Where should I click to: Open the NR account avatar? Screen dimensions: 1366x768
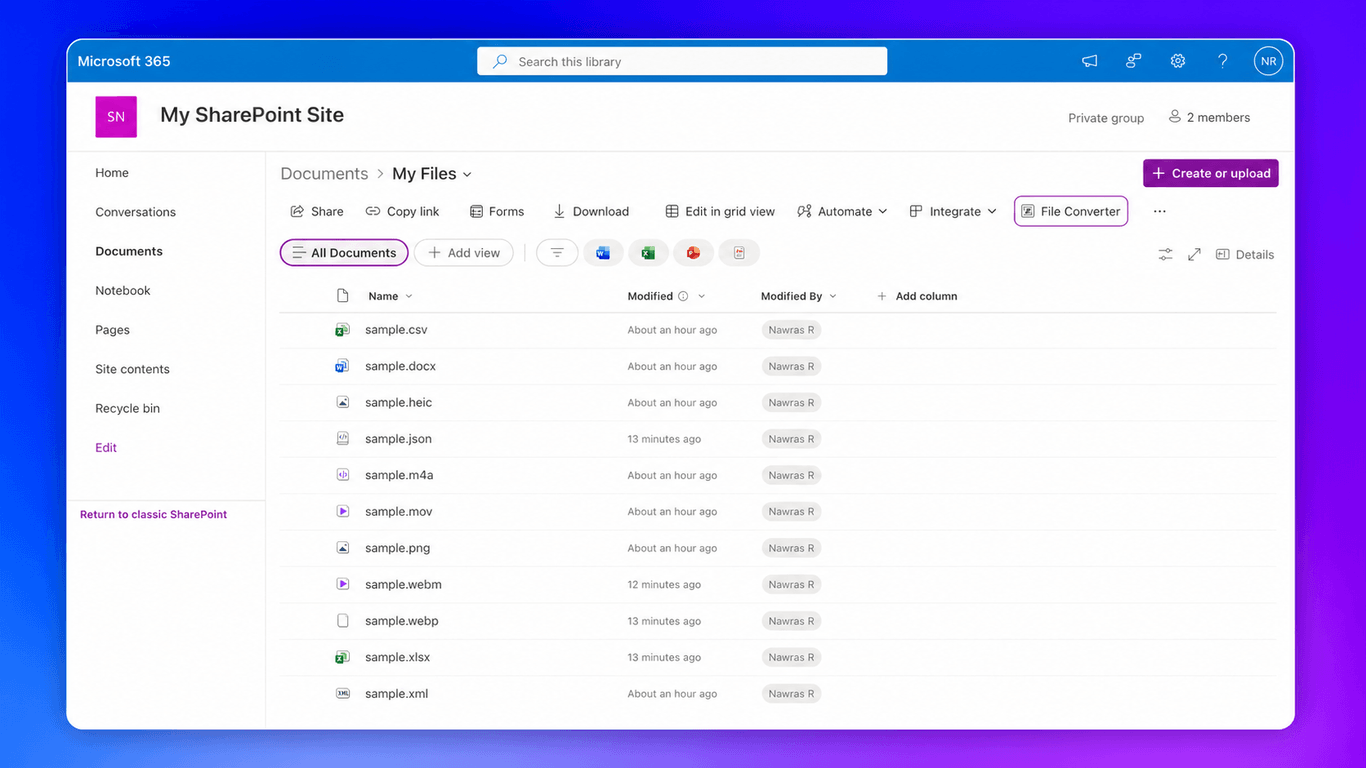(x=1268, y=61)
